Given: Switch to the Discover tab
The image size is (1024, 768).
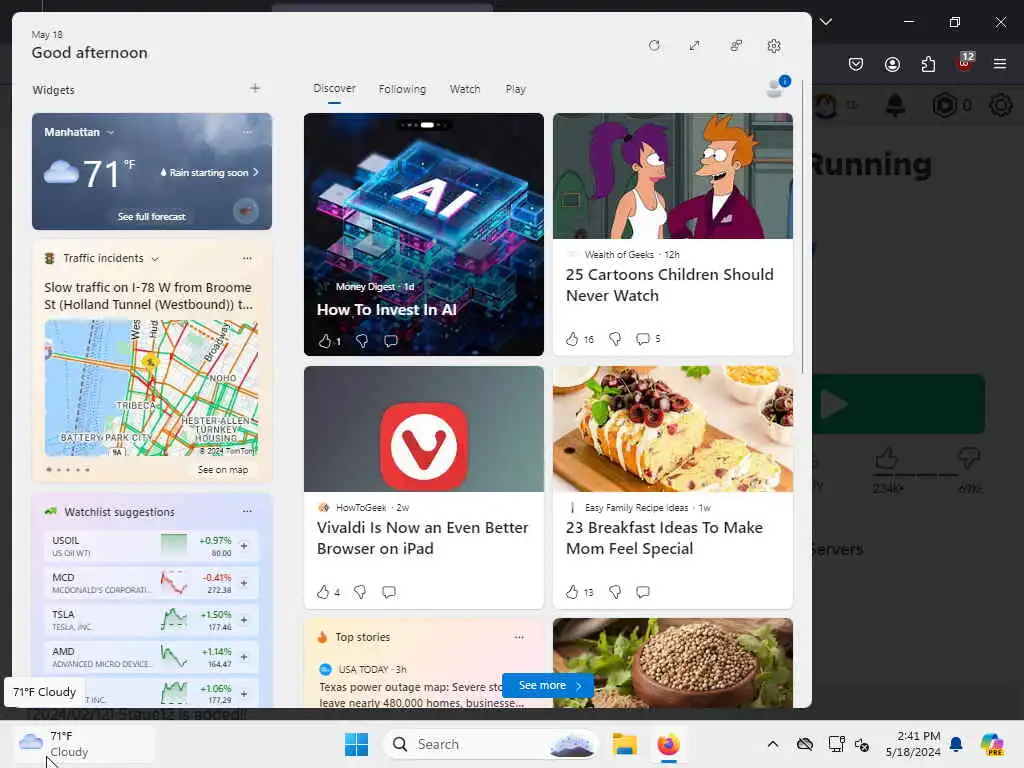Looking at the screenshot, I should tap(334, 89).
